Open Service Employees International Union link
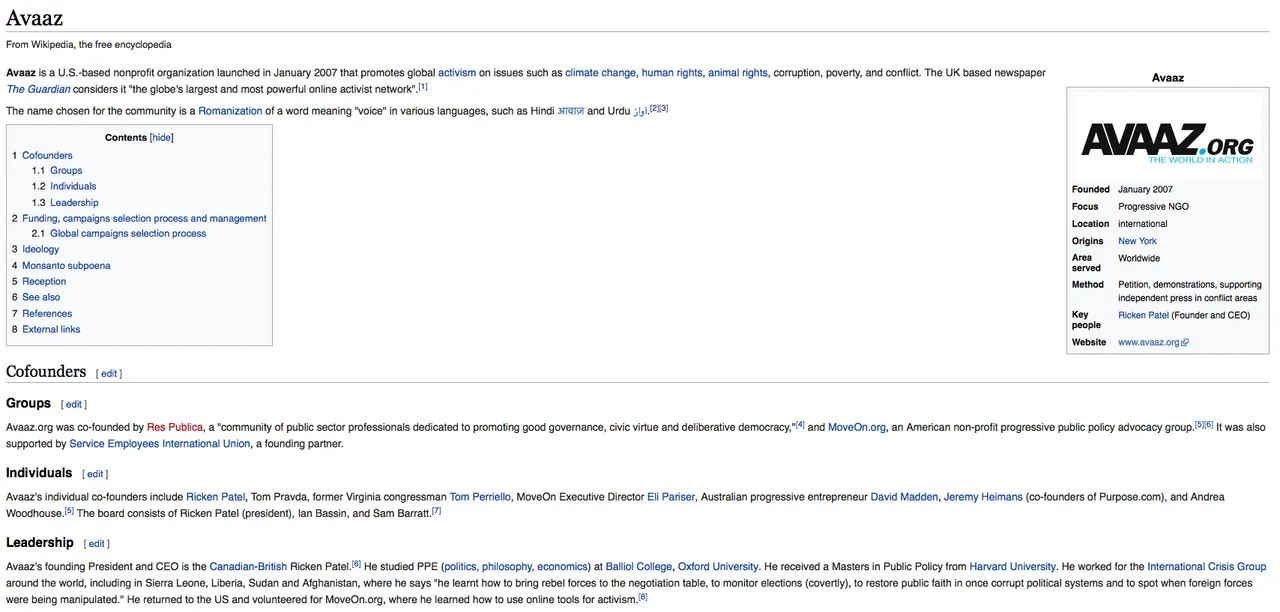 click(x=160, y=444)
